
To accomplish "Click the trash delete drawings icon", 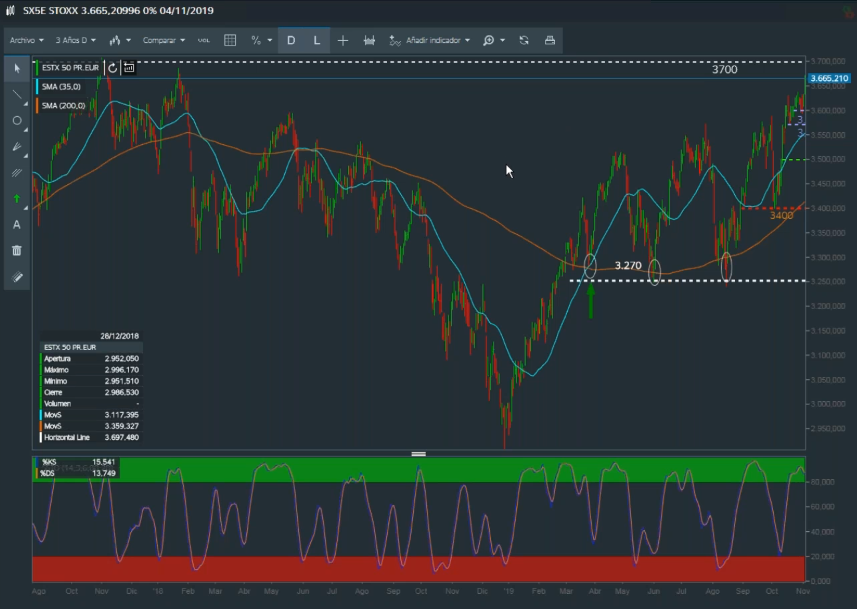I will coord(17,251).
